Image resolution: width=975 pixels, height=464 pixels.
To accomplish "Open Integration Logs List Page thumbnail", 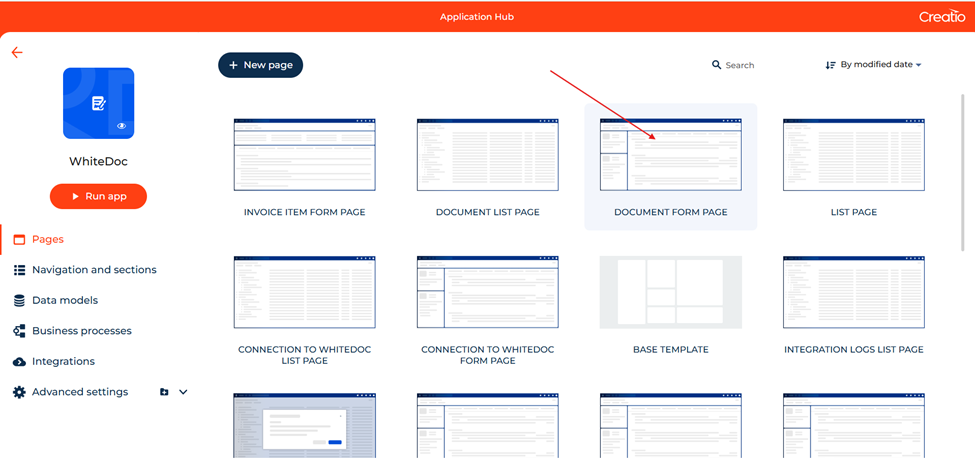I will [x=854, y=292].
